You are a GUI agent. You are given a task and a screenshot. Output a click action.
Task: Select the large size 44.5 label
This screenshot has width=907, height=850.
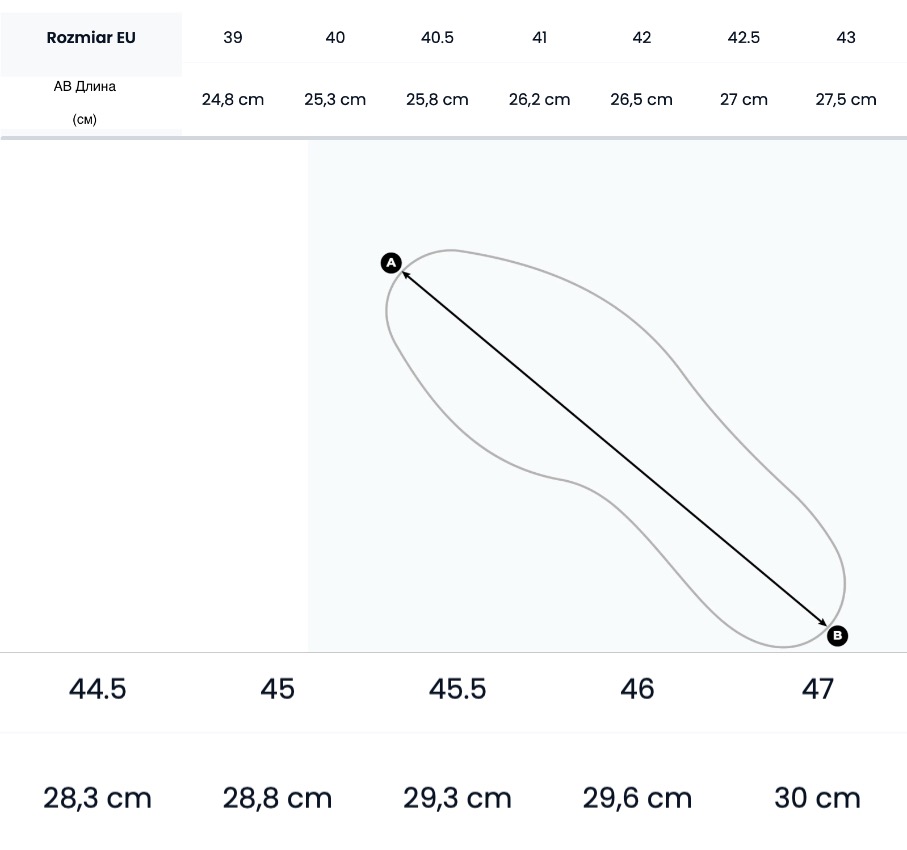(x=98, y=689)
